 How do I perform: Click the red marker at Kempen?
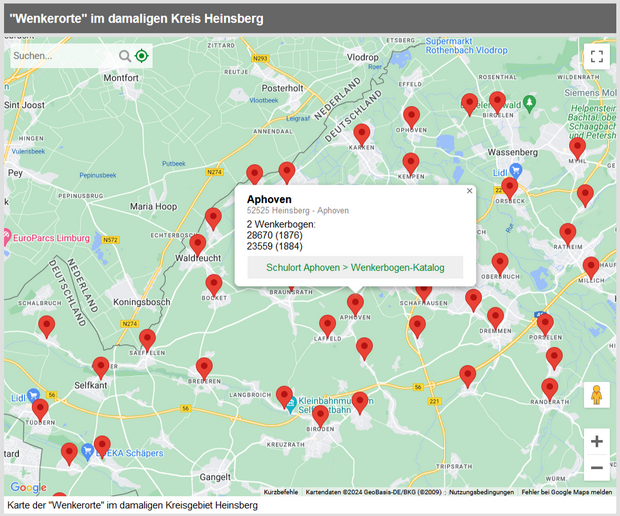411,164
